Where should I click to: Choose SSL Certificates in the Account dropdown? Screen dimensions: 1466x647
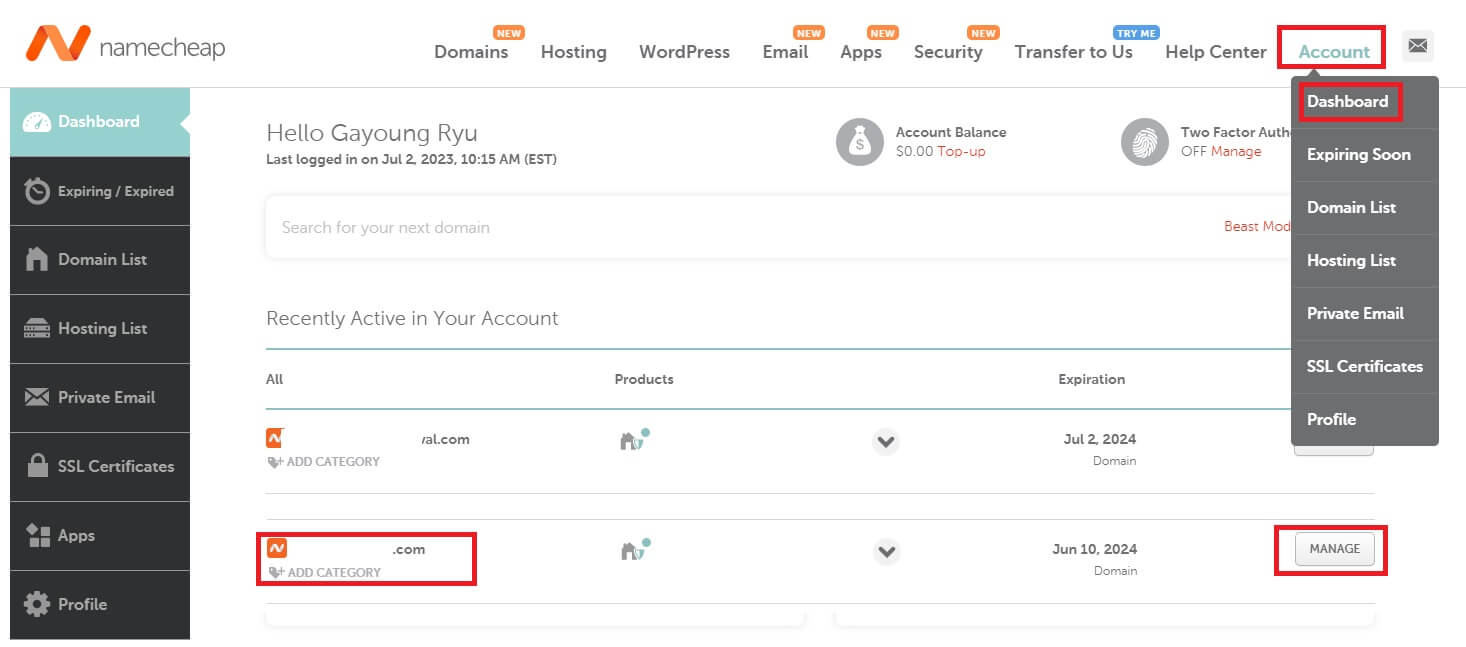point(1365,367)
